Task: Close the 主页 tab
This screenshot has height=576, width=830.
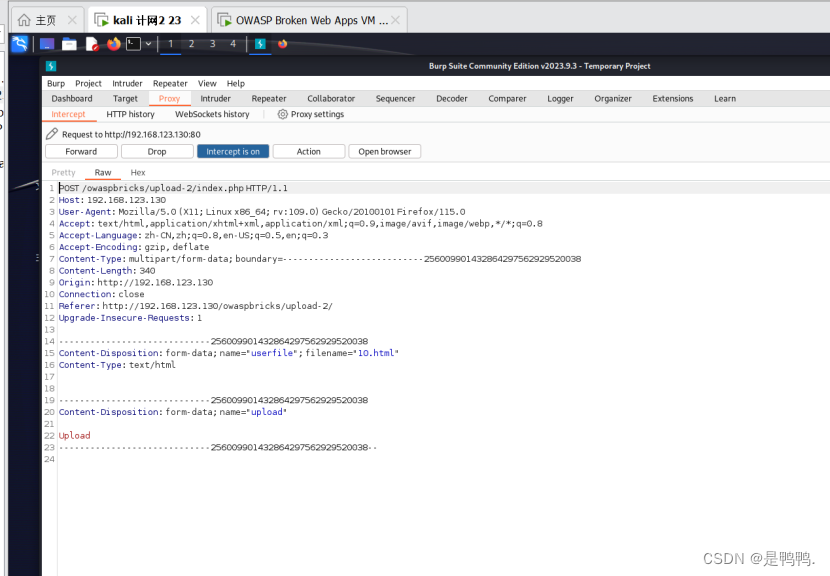Action: (x=73, y=20)
